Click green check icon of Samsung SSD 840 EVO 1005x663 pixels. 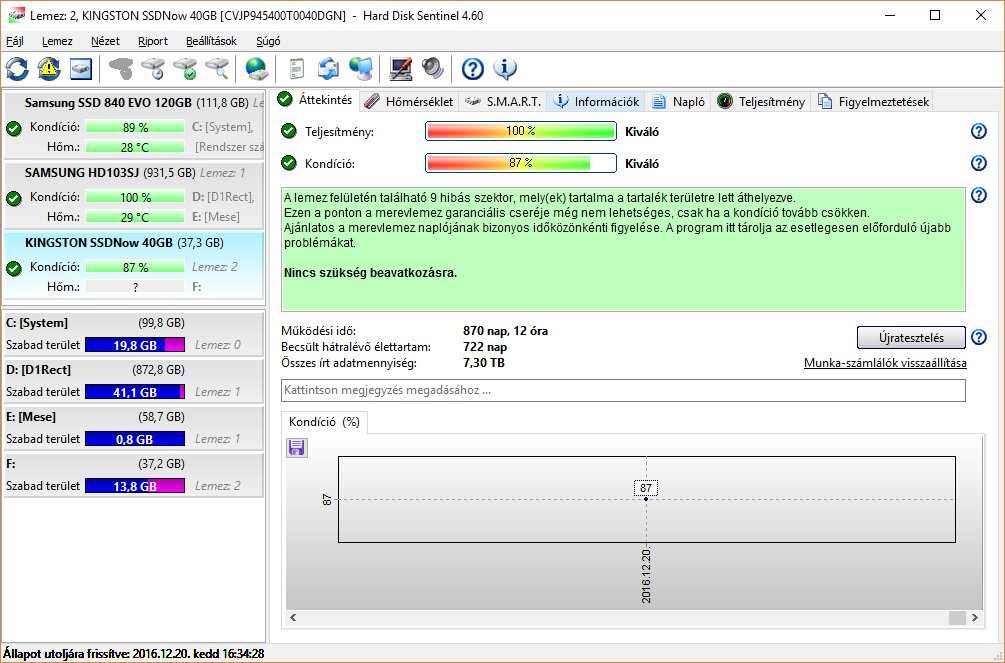click(x=14, y=128)
